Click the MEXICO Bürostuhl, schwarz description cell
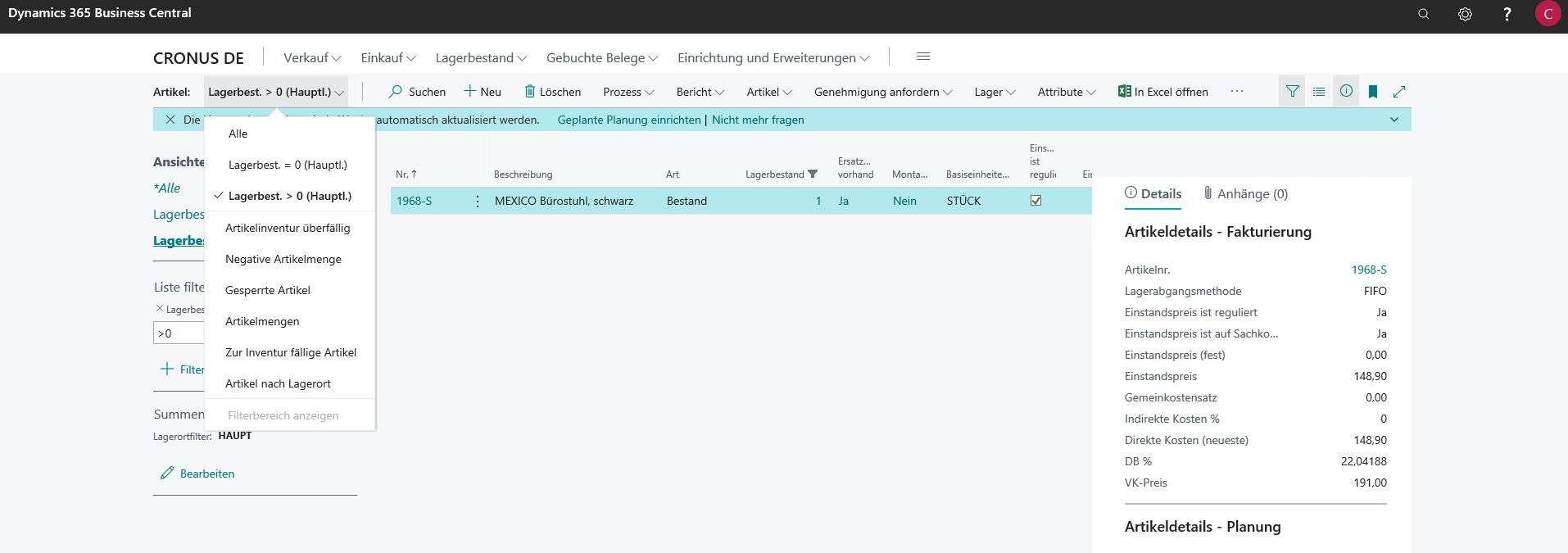The image size is (1568, 553). pyautogui.click(x=564, y=201)
